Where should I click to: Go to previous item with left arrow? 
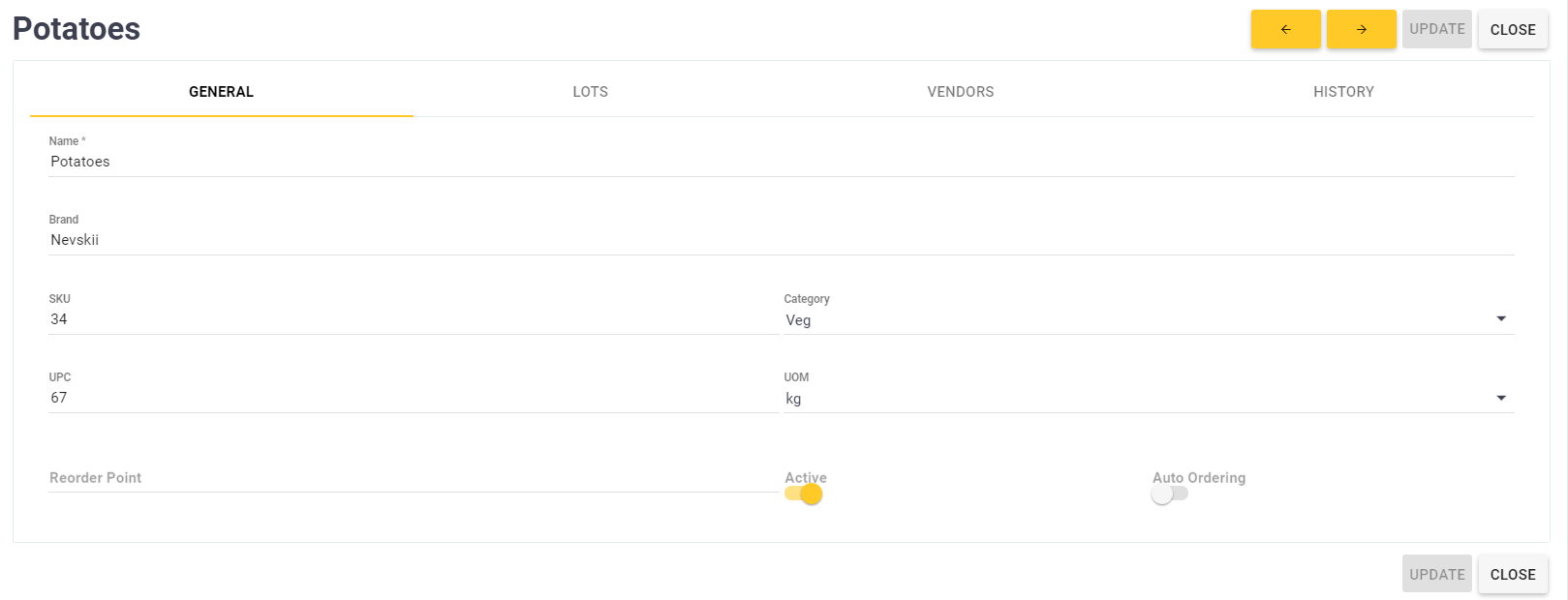tap(1285, 29)
